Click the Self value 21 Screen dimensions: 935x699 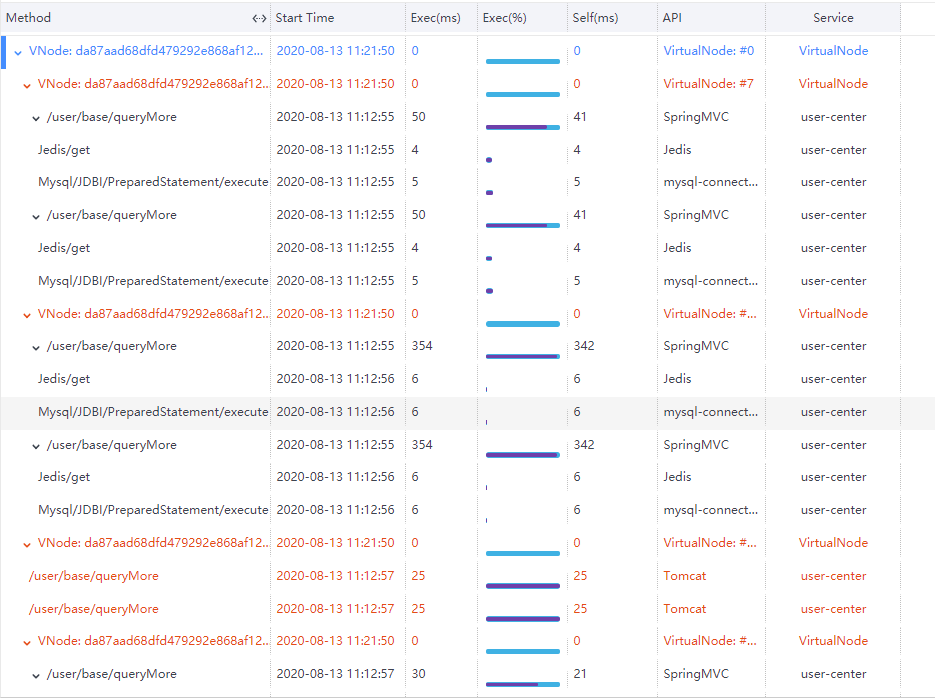(580, 673)
